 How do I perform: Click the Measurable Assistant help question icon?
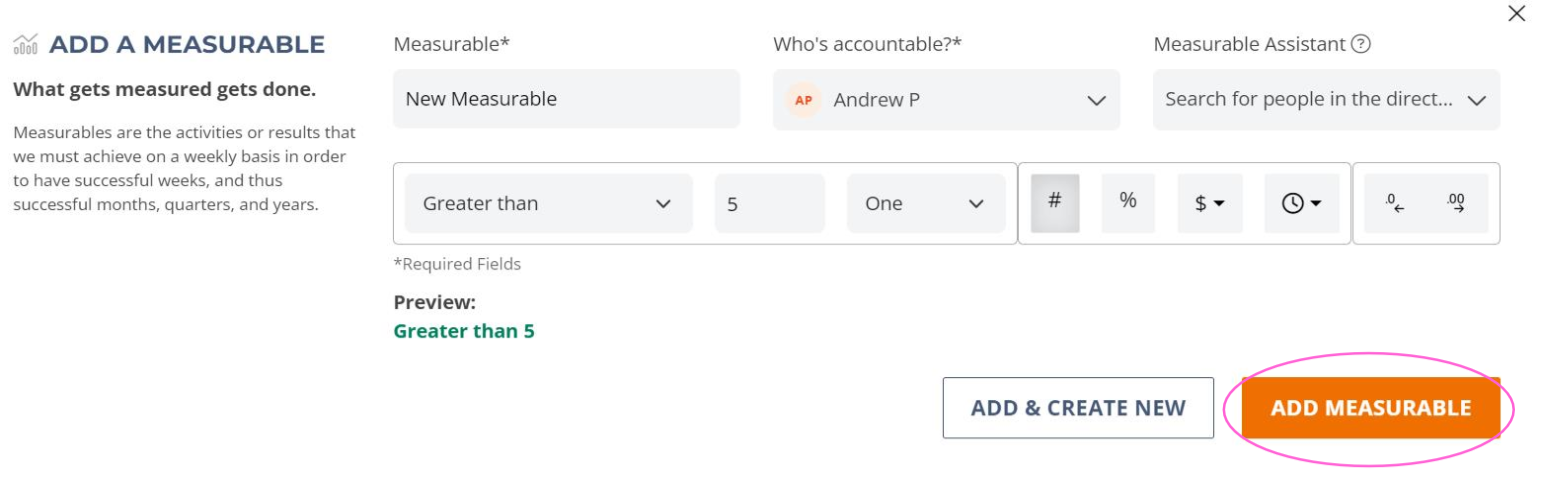(1360, 44)
